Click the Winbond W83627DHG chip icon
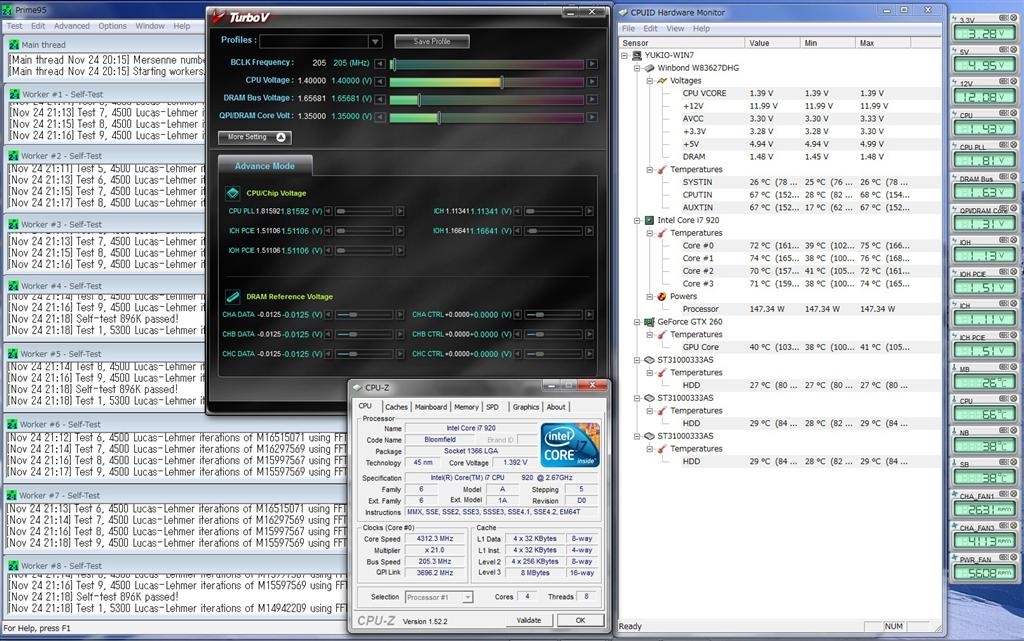 pos(650,68)
